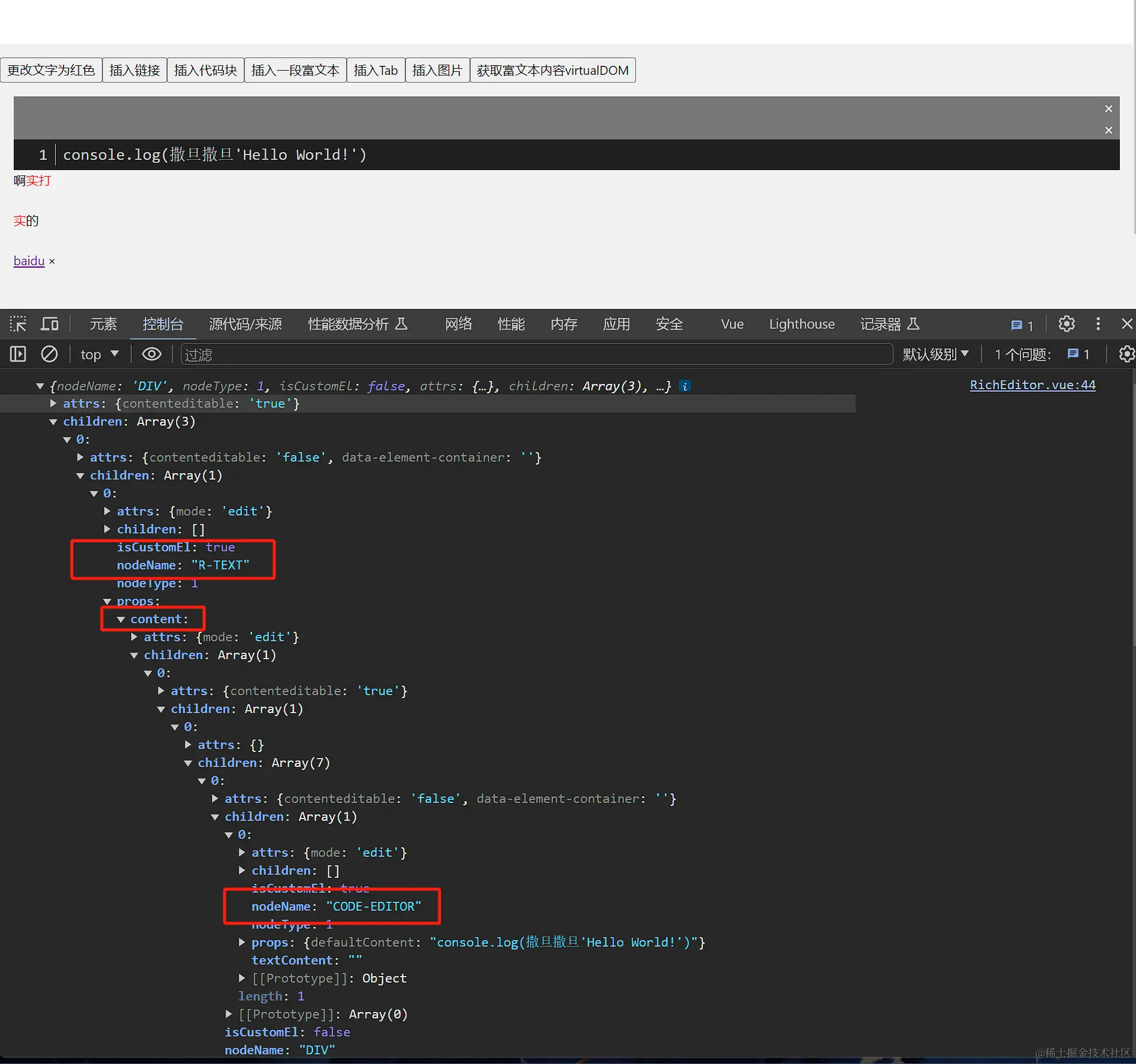Open the RichEditor.vue:44 source link
Screen dimensions: 1136x1064
click(x=1032, y=385)
